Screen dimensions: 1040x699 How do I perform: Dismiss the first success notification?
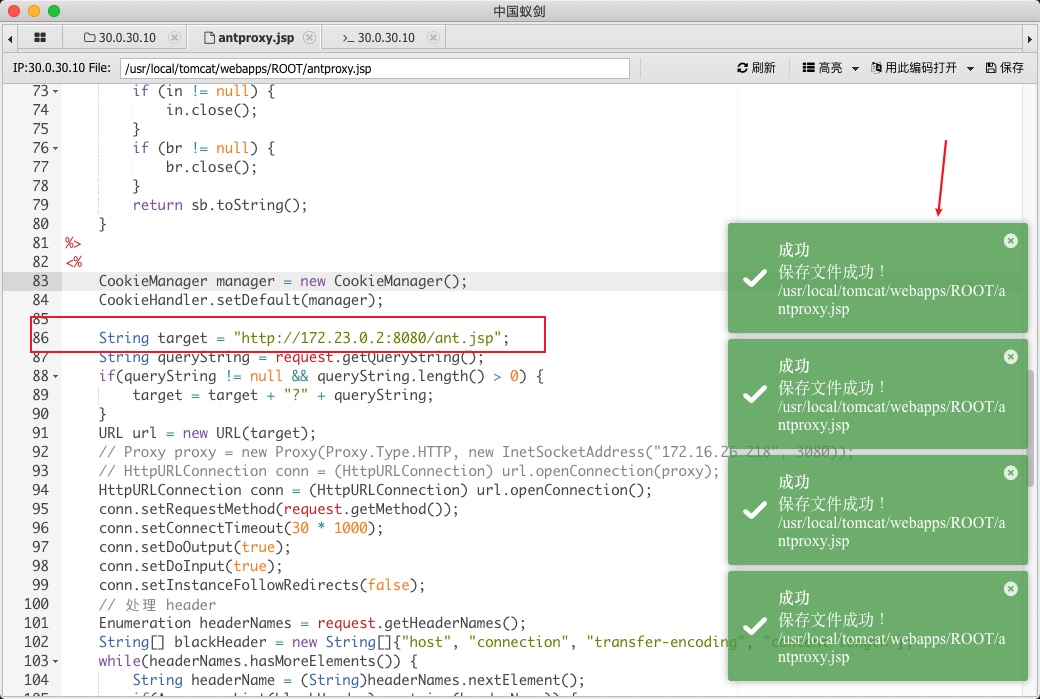1011,241
